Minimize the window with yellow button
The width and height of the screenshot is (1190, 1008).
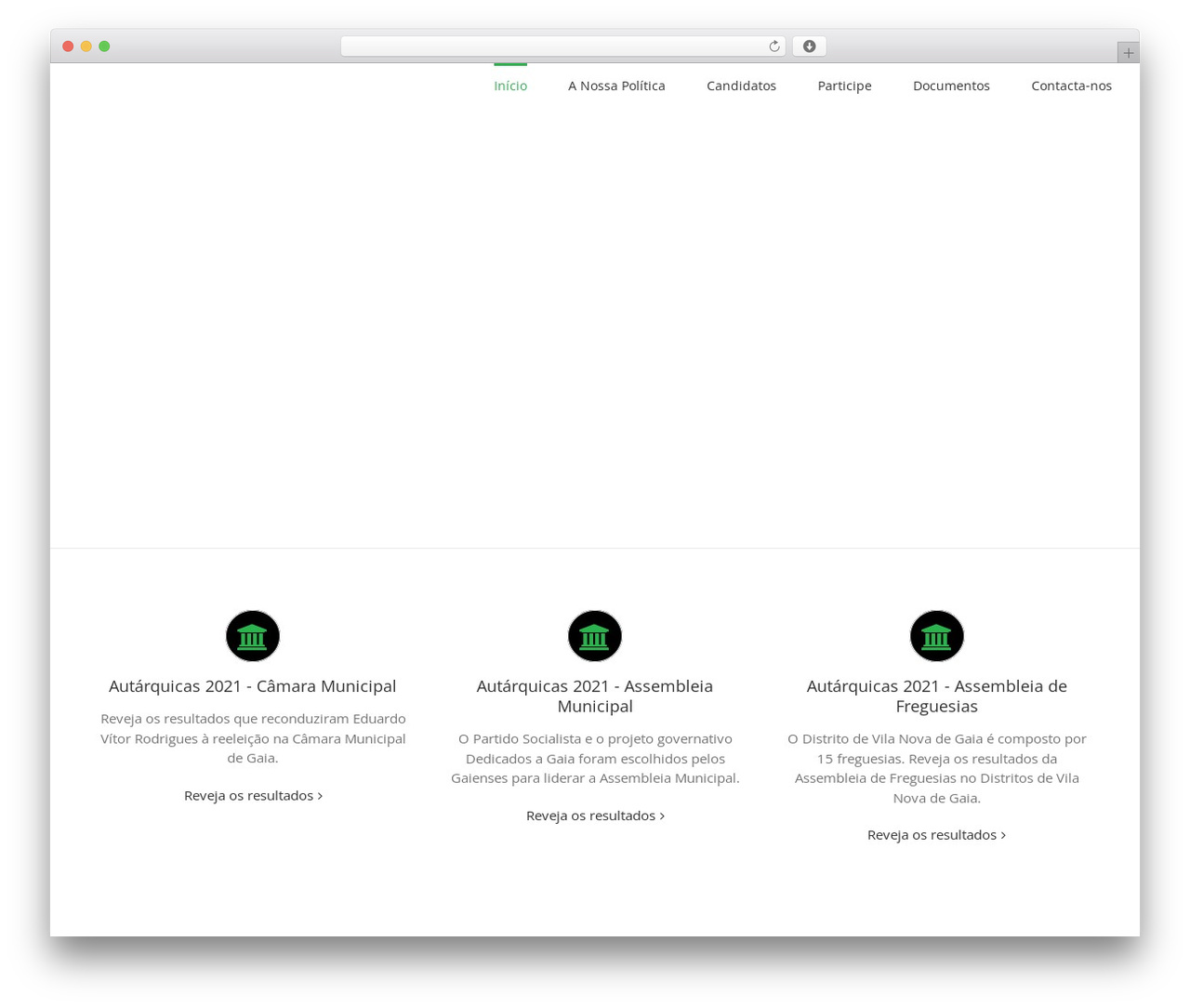tap(86, 46)
